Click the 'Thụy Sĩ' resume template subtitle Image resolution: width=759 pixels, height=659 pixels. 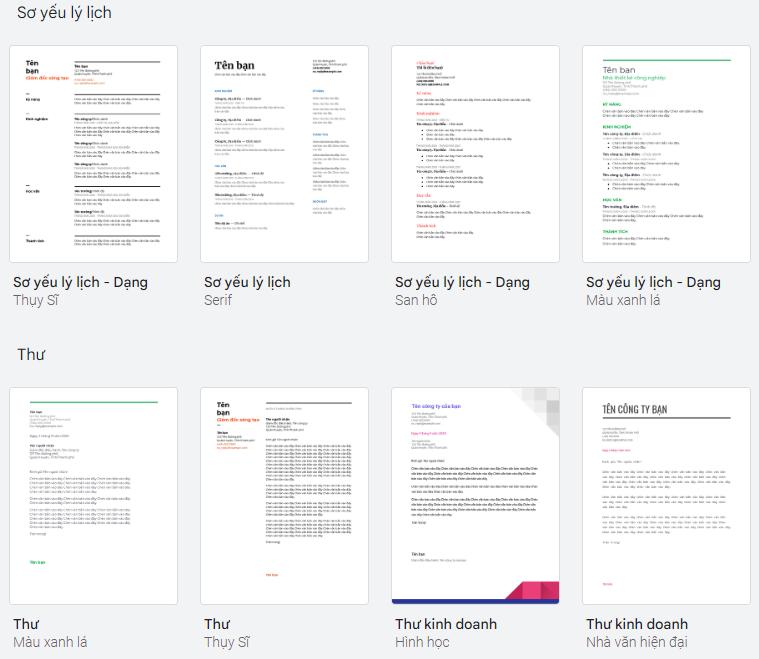36,301
